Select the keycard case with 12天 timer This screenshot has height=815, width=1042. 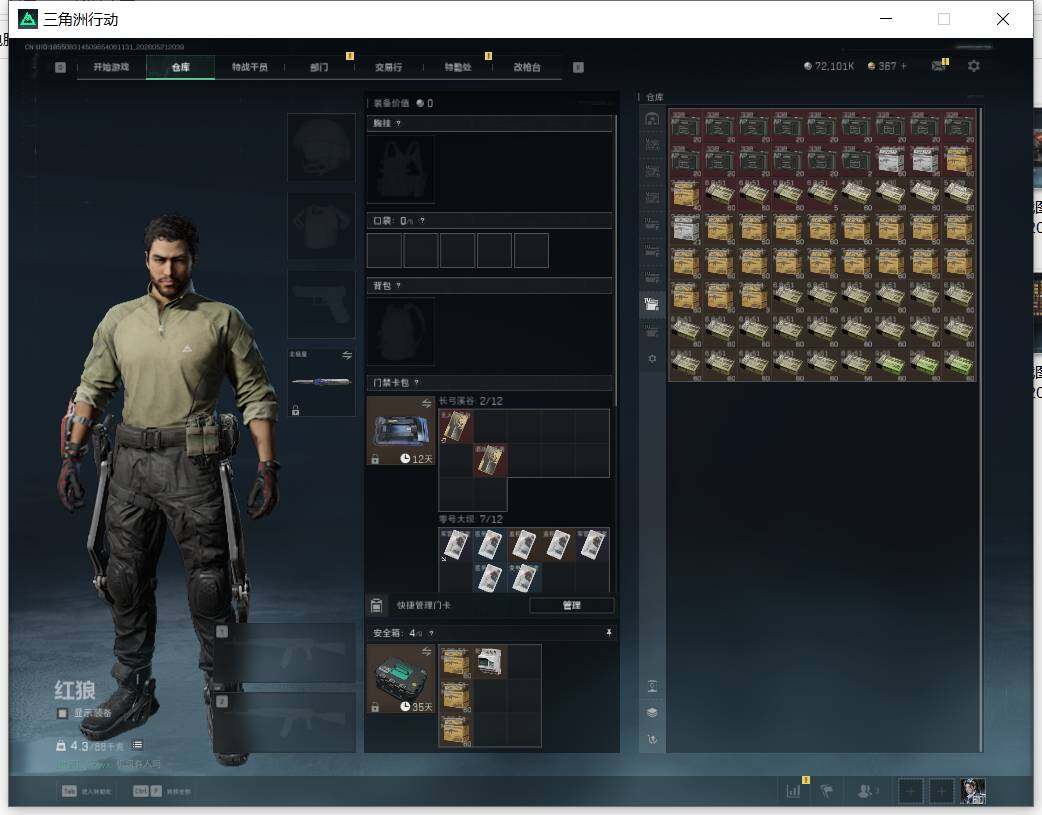click(x=401, y=431)
